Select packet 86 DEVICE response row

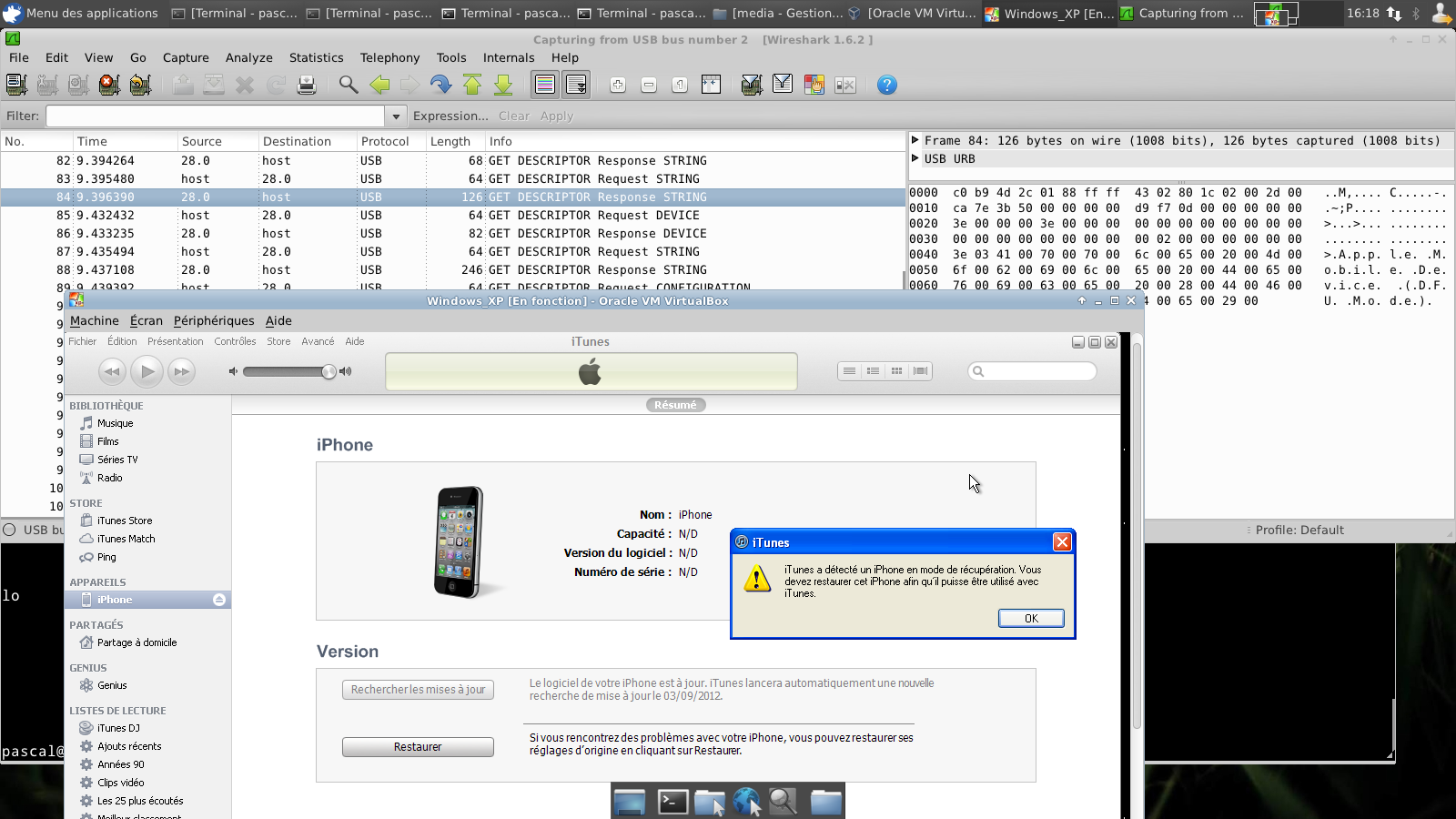[452, 233]
